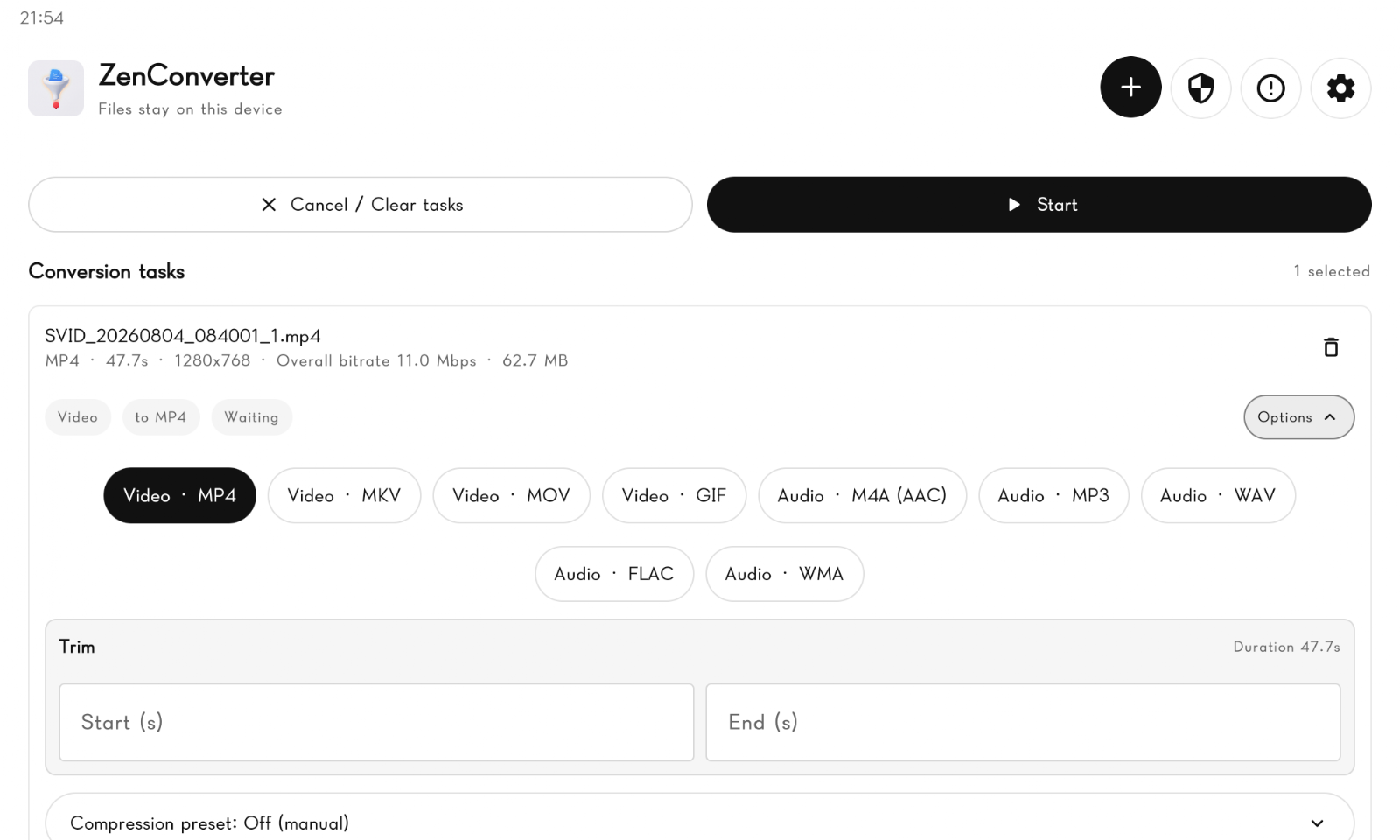Open the Compression preset dropdown

pos(700,821)
